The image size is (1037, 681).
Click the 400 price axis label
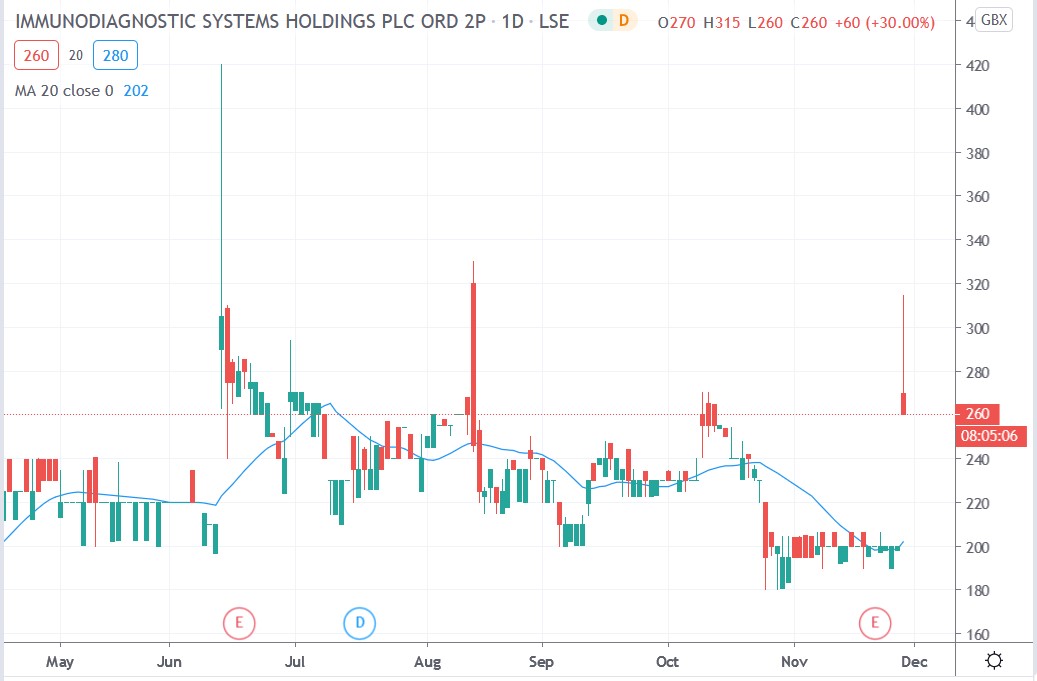pos(977,109)
